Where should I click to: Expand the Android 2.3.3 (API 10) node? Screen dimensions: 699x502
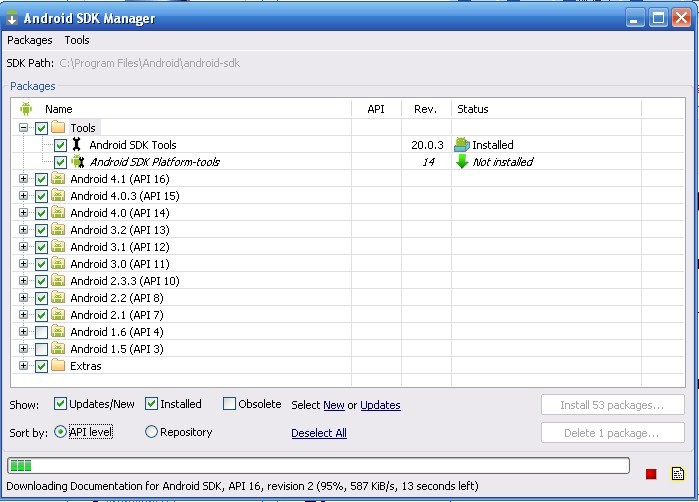click(x=24, y=280)
